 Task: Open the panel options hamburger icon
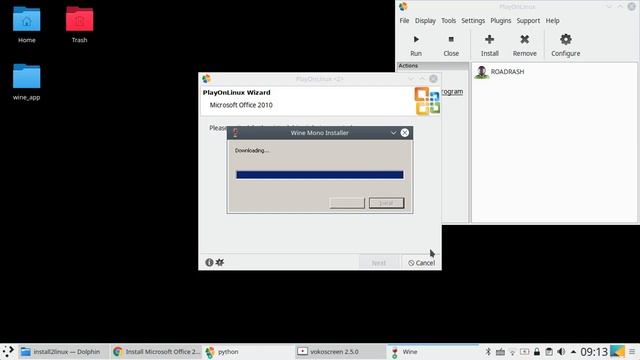point(632,351)
